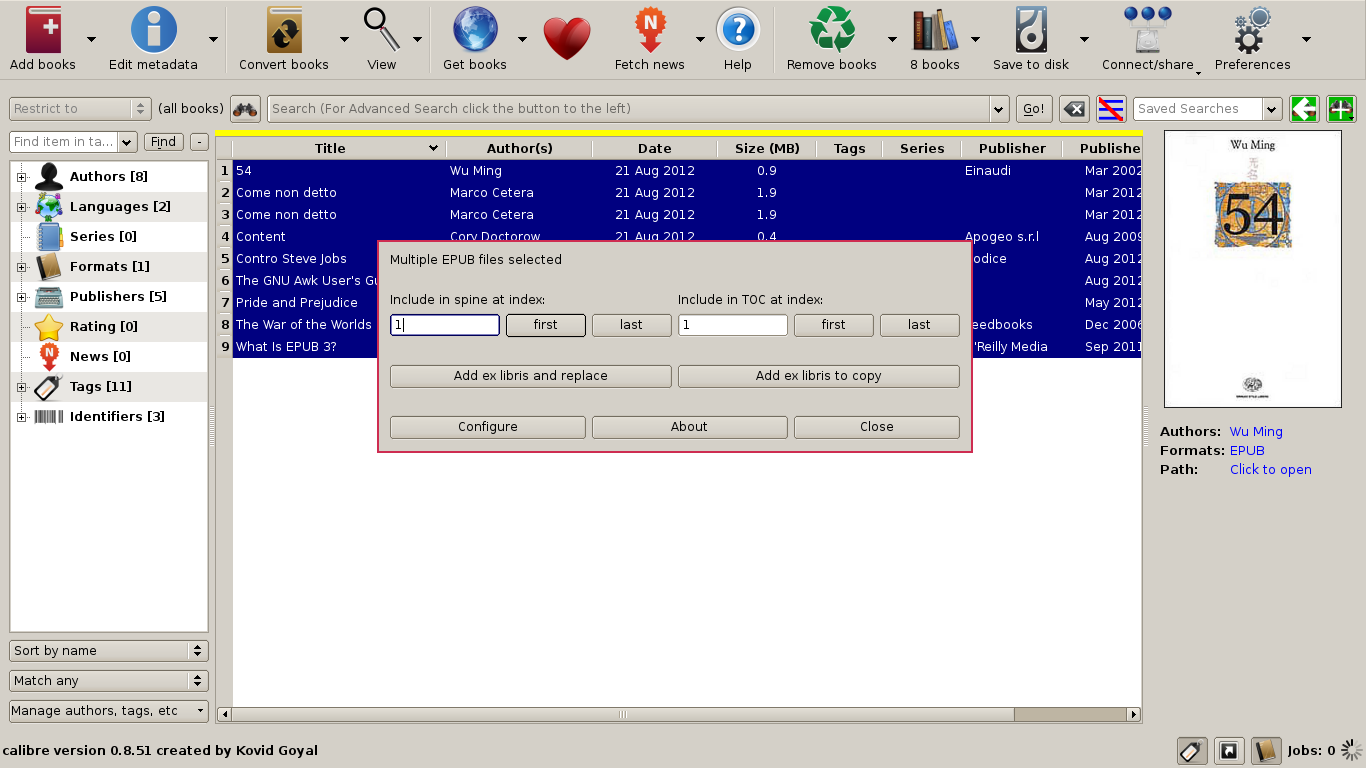
Task: Open the Edit metadata tool
Action: pos(153,30)
